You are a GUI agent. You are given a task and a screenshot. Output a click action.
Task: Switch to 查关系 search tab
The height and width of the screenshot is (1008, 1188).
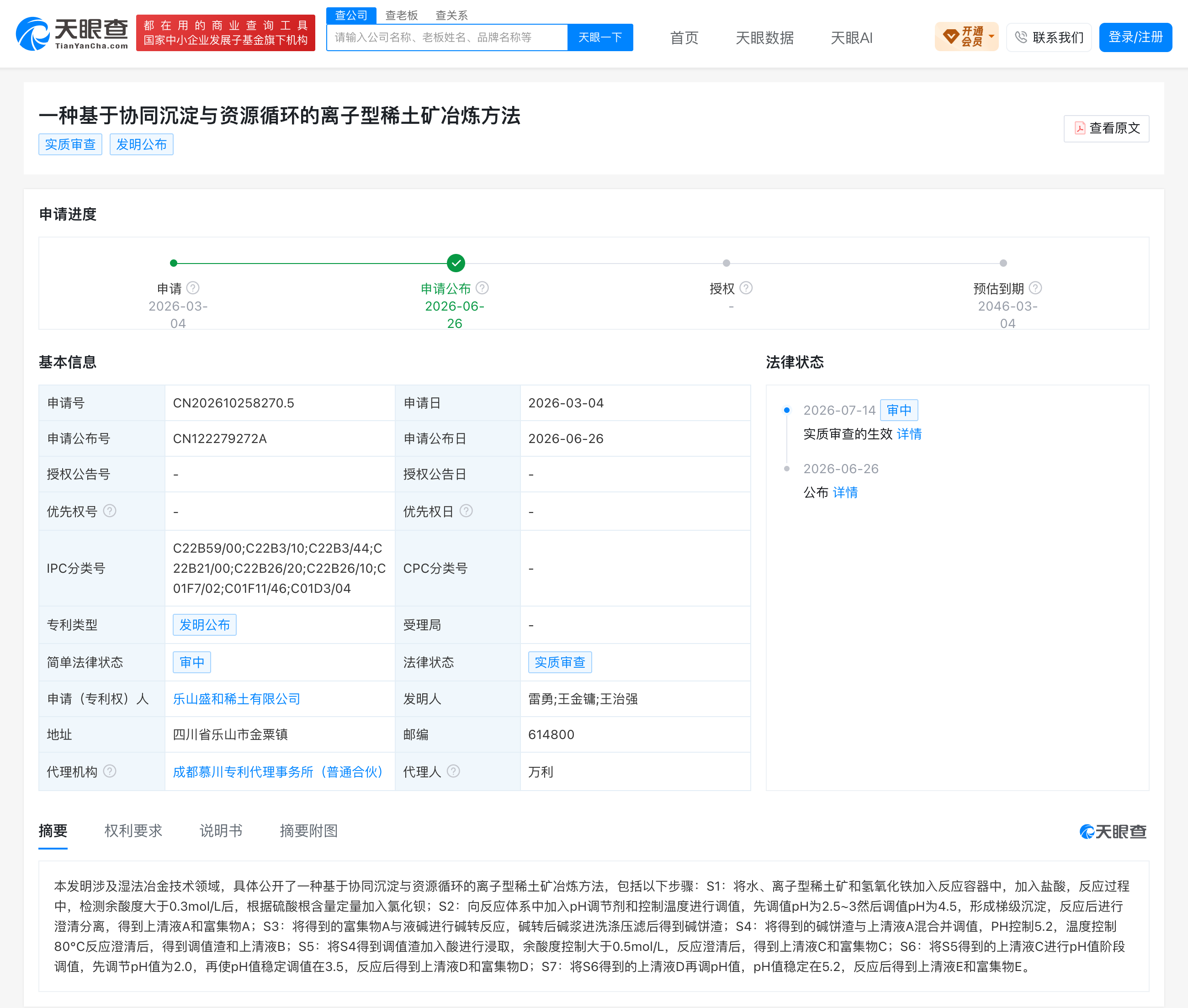tap(451, 16)
